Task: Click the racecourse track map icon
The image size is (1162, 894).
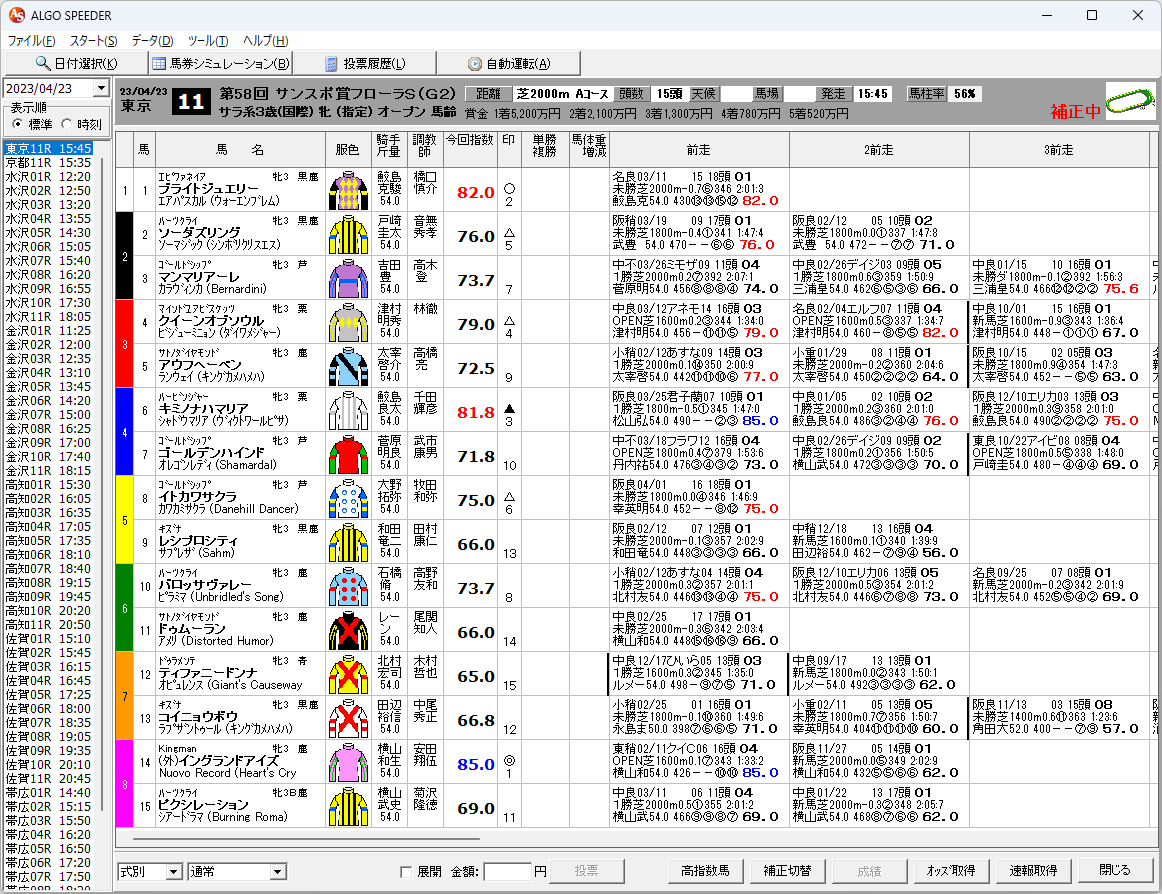Action: pos(1130,102)
